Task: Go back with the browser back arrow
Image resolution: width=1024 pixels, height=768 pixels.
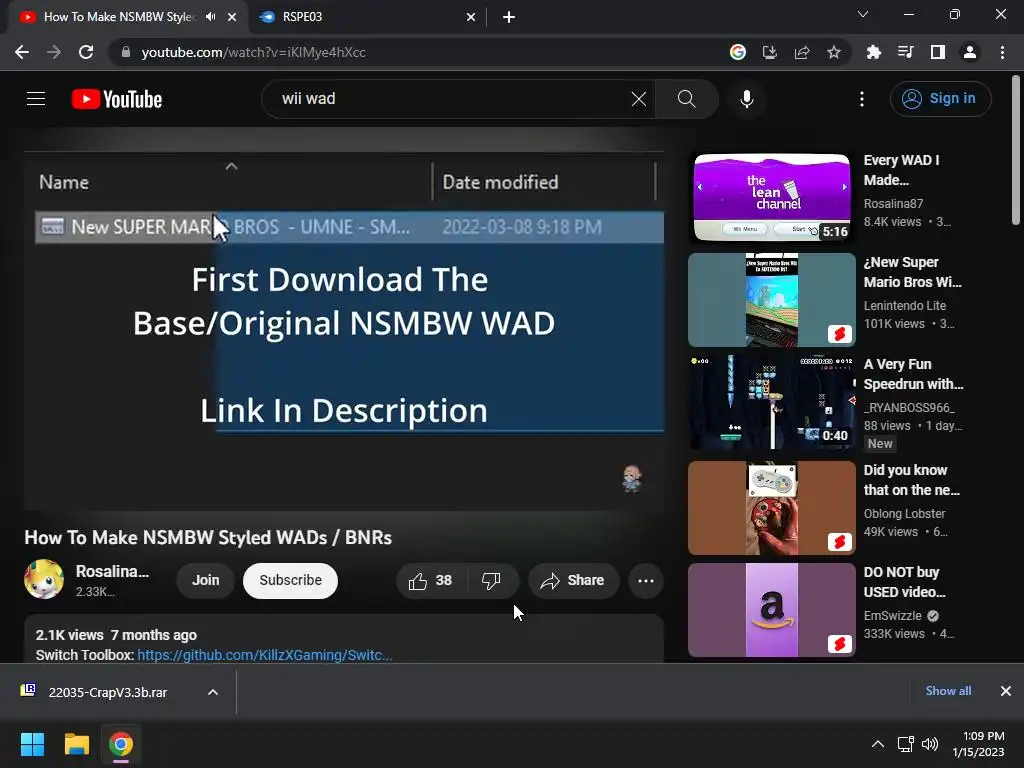Action: [x=22, y=52]
